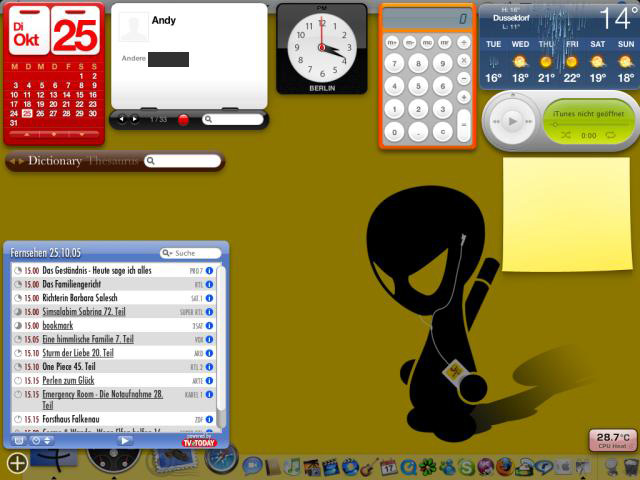
Task: Launch Skype from the Dock
Action: click(x=467, y=467)
